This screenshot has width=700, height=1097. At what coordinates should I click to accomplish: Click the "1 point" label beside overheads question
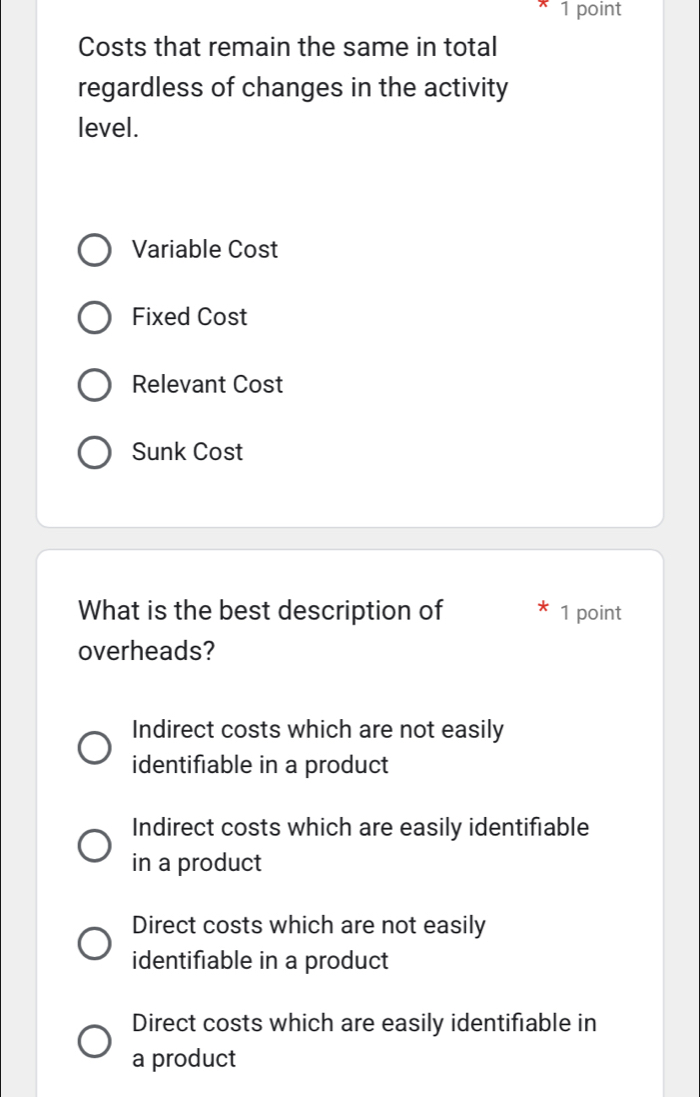click(x=591, y=613)
